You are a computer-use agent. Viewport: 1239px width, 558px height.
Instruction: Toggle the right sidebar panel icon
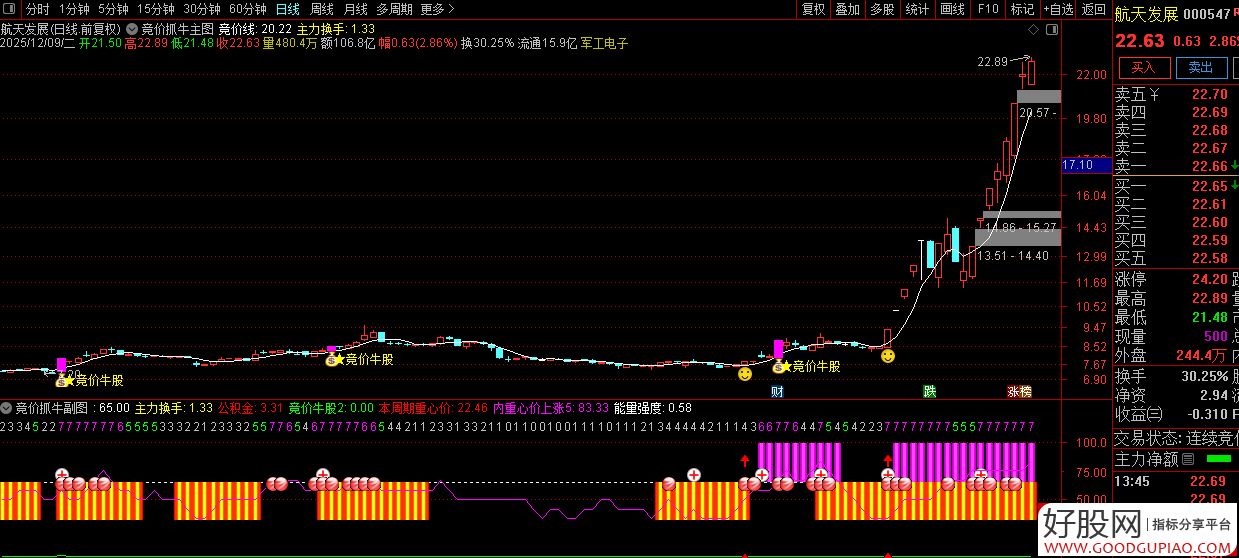click(1050, 29)
